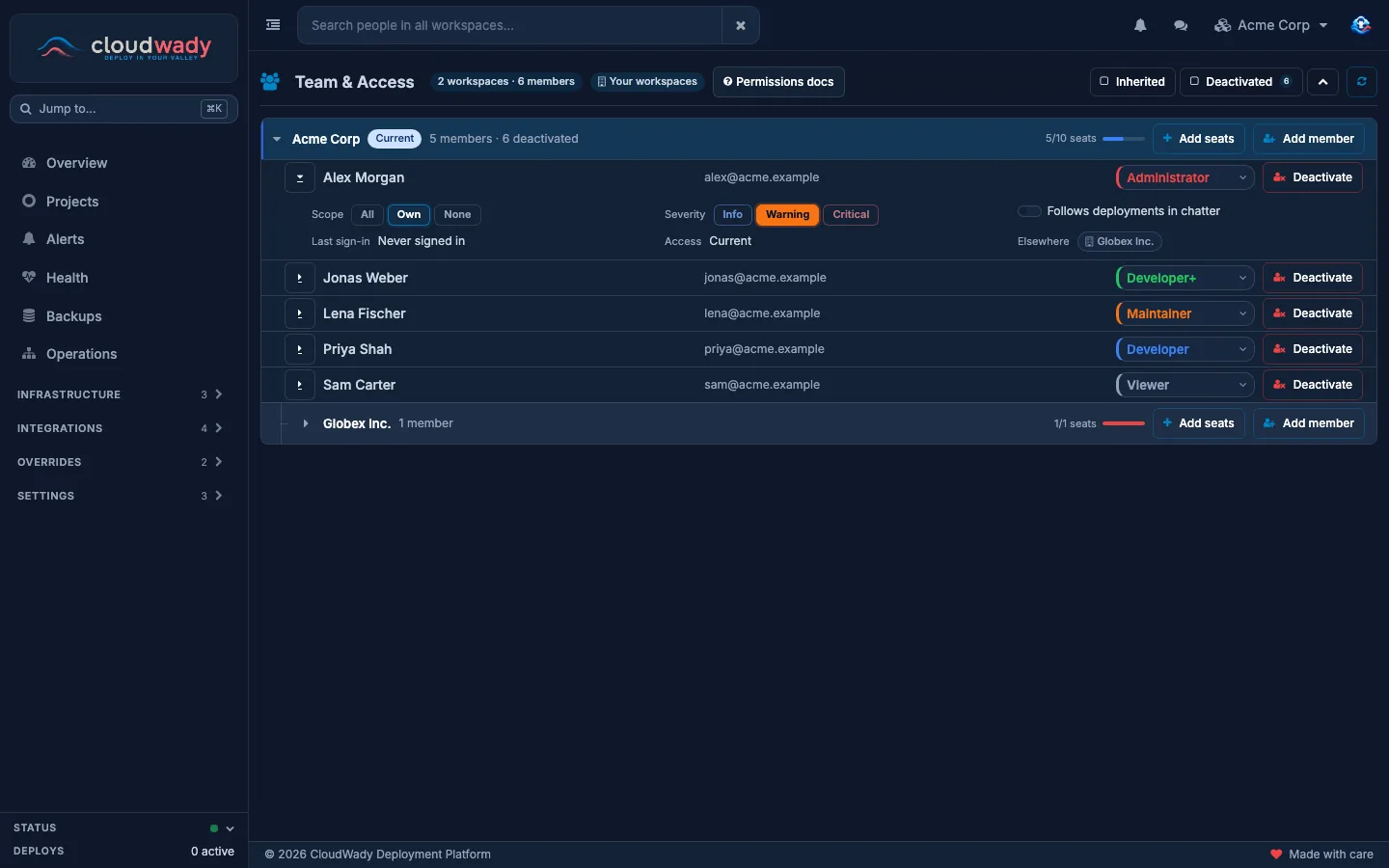This screenshot has width=1389, height=868.
Task: Select Critical severity for Alex Morgan
Action: coord(851,215)
